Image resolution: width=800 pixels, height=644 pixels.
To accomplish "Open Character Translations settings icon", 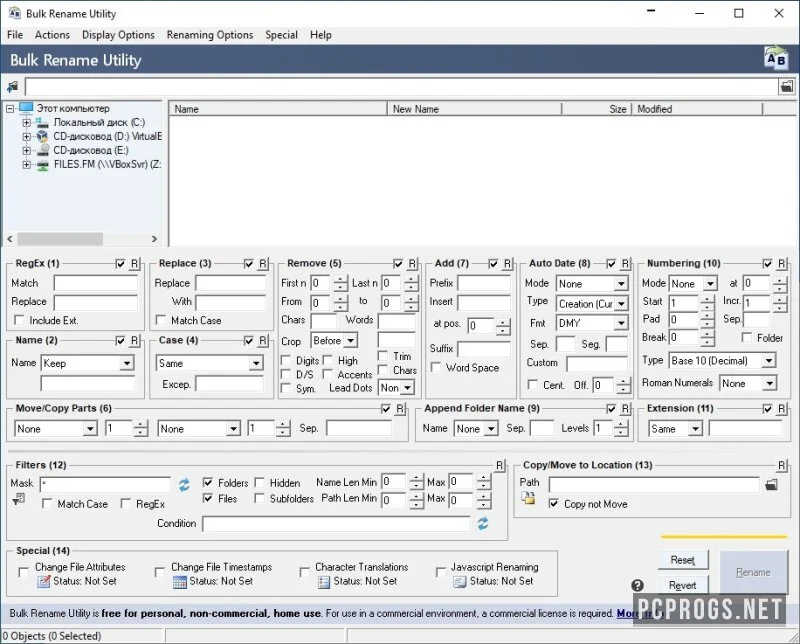I will 323,582.
